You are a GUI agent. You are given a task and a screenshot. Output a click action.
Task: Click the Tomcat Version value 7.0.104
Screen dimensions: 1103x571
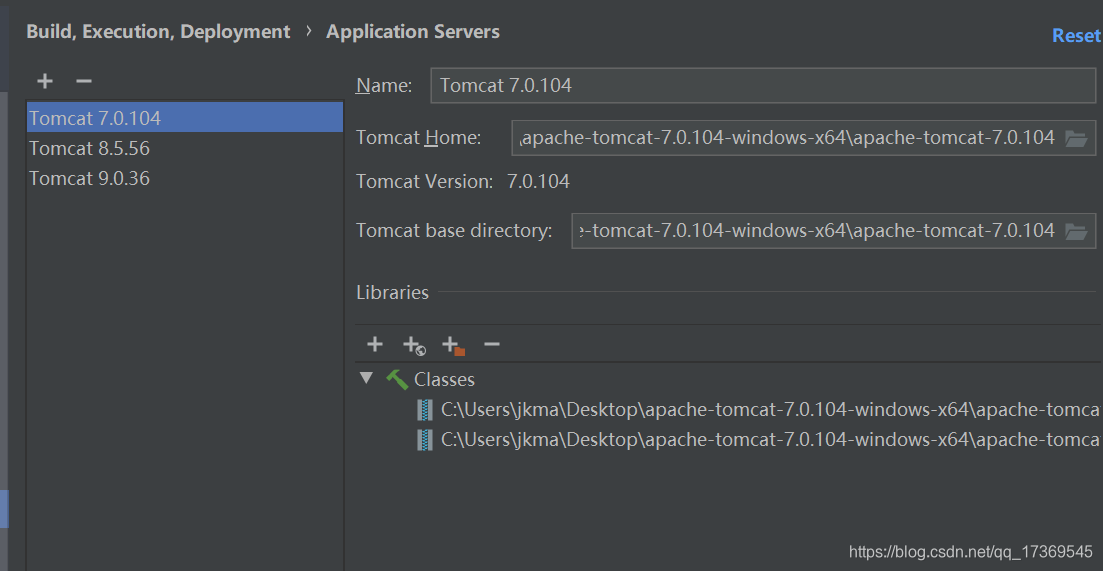pos(538,182)
